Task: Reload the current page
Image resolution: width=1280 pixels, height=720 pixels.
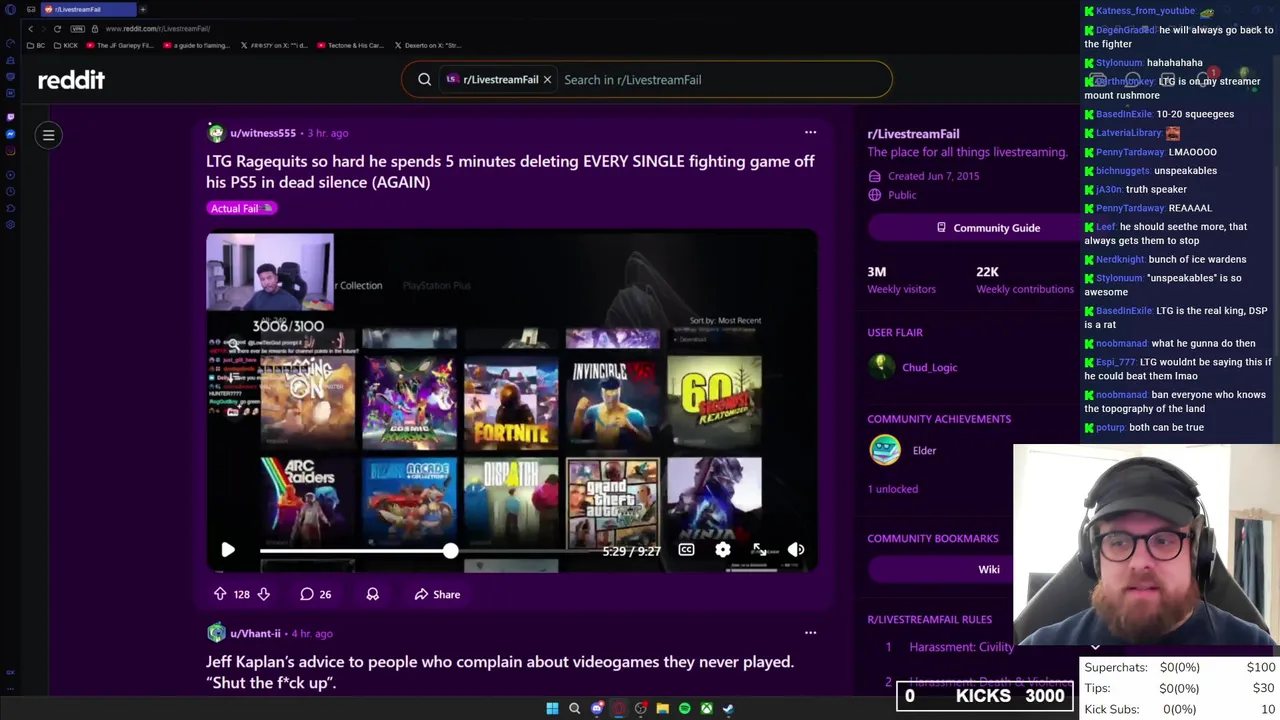Action: tap(57, 29)
